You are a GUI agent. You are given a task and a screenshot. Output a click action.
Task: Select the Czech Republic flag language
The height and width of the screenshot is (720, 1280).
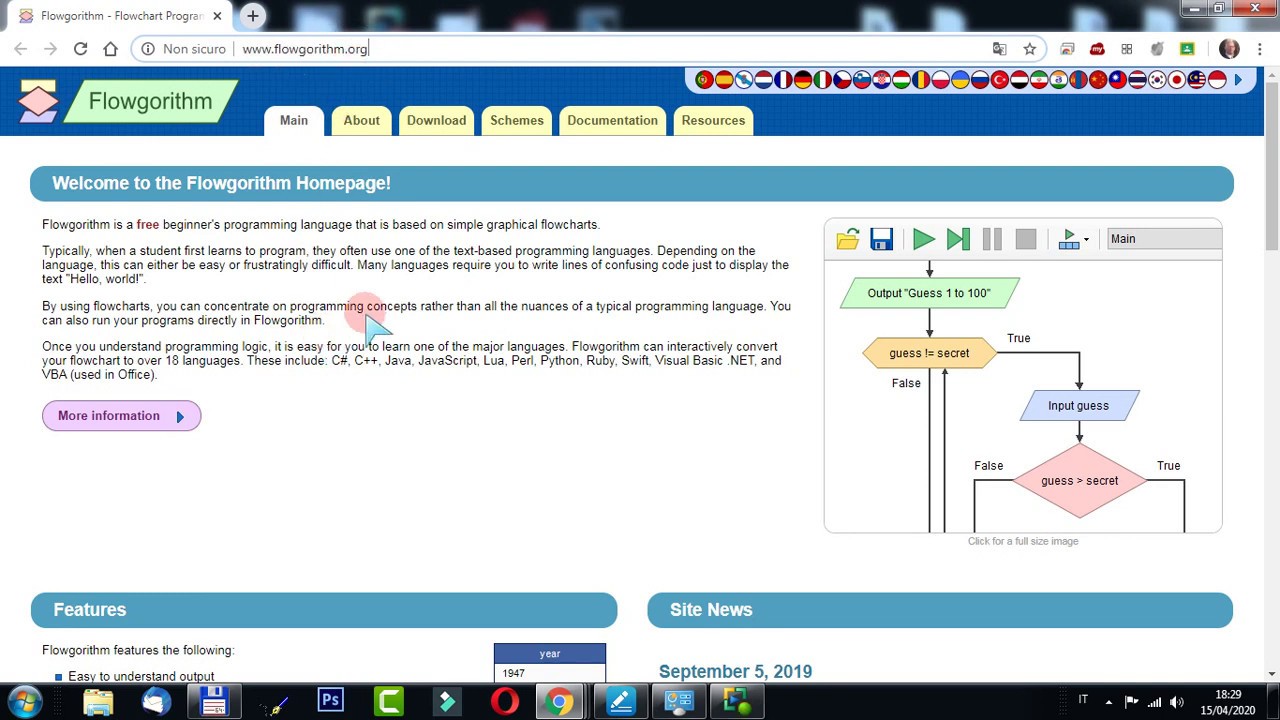(842, 80)
